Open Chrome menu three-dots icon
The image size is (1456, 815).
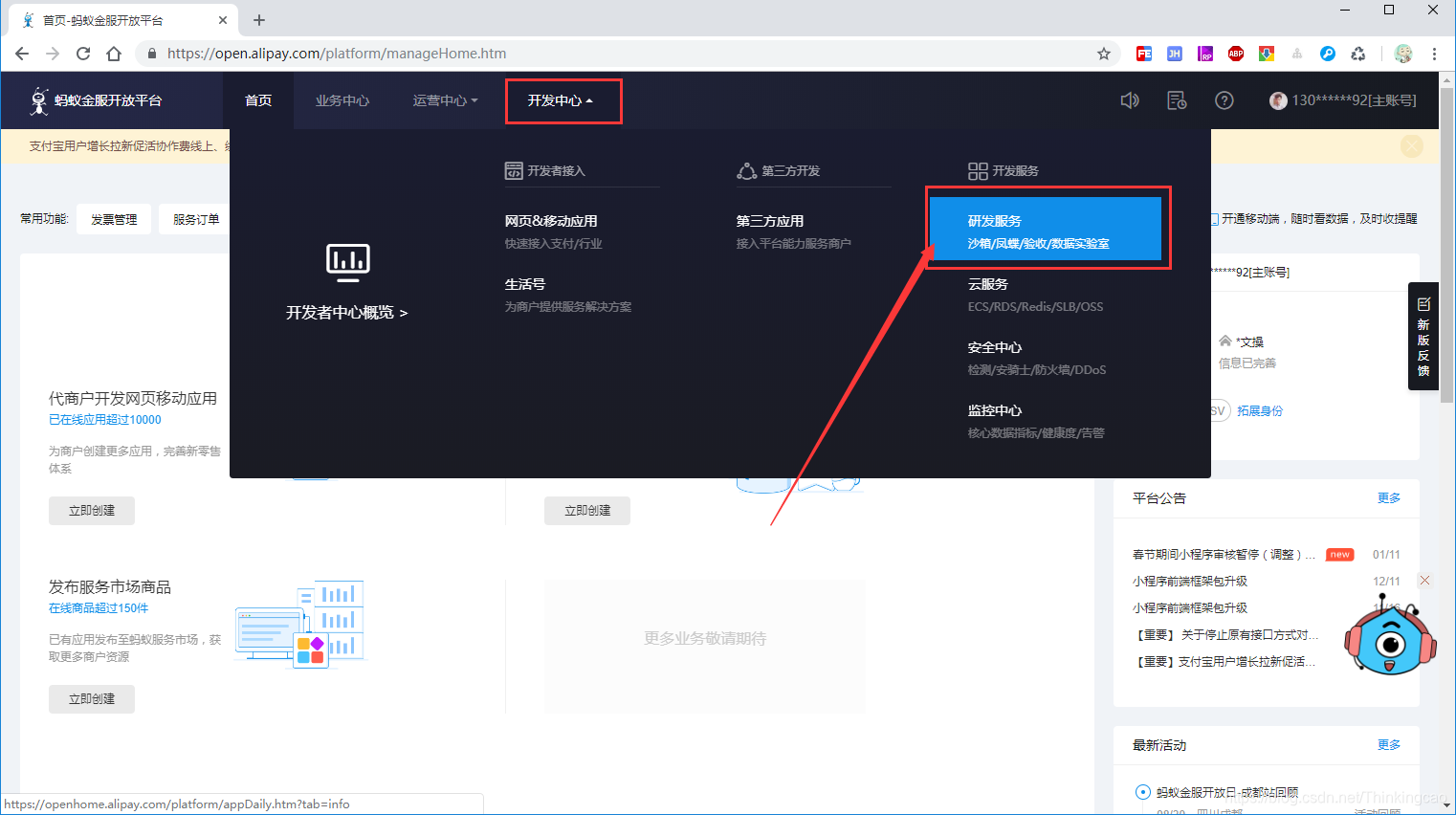(x=1434, y=54)
